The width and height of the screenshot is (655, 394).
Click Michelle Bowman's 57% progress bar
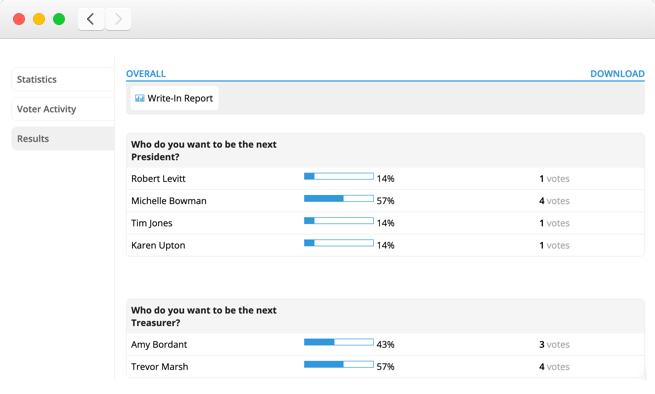pos(339,198)
